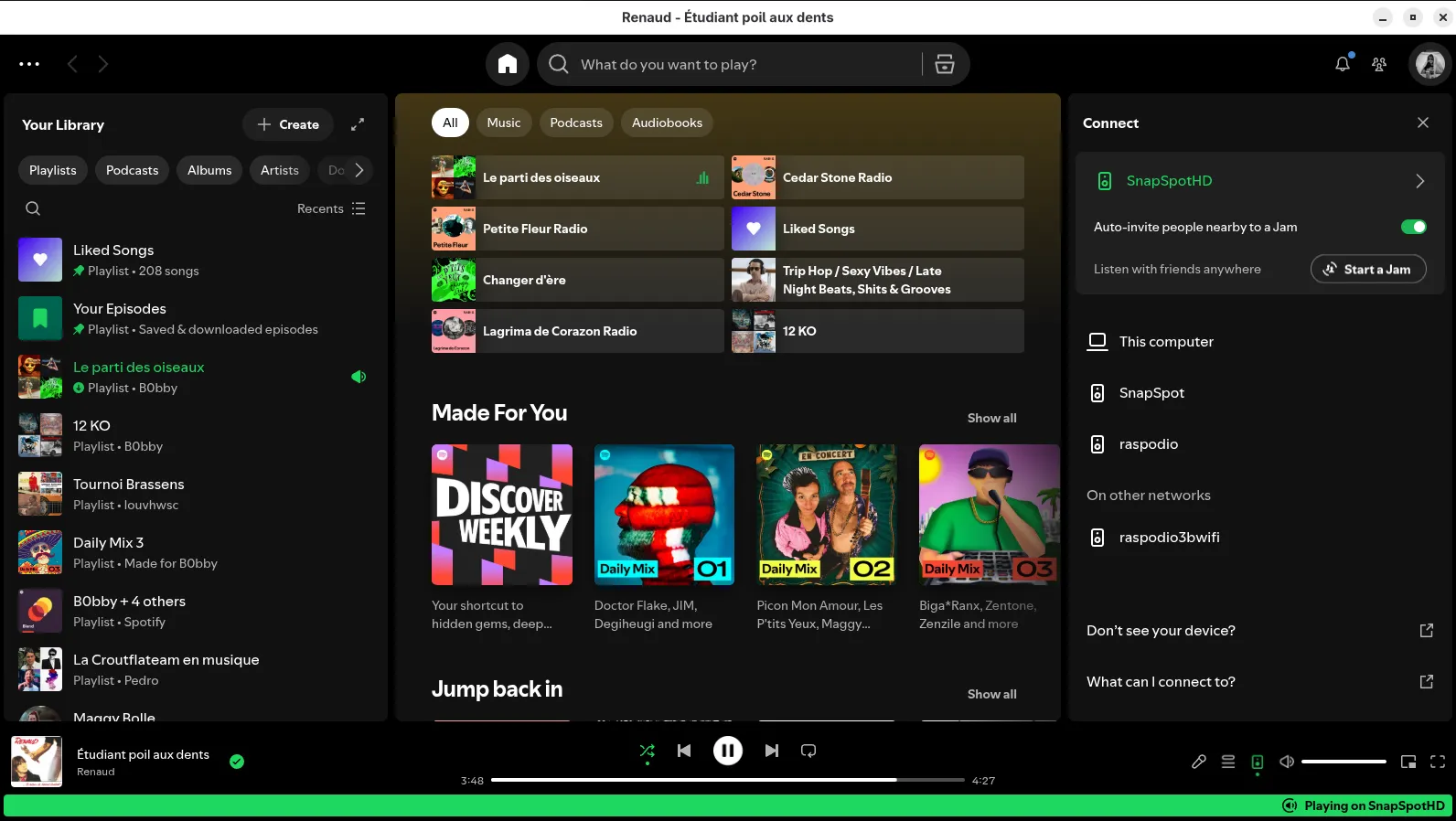This screenshot has height=821, width=1456.
Task: Open Cedar Stone Radio tile
Action: [x=878, y=177]
